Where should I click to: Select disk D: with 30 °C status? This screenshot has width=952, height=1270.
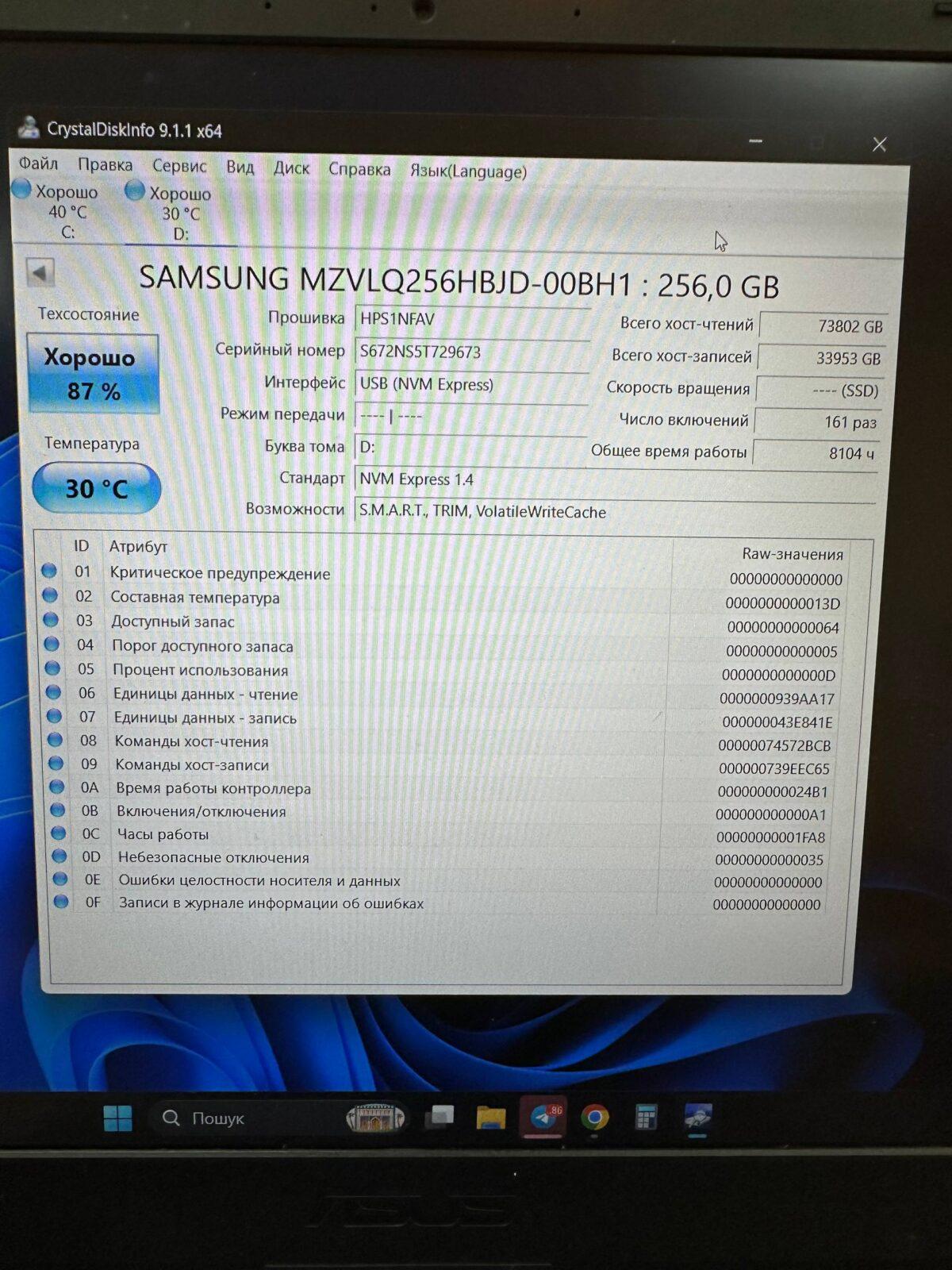(x=169, y=213)
